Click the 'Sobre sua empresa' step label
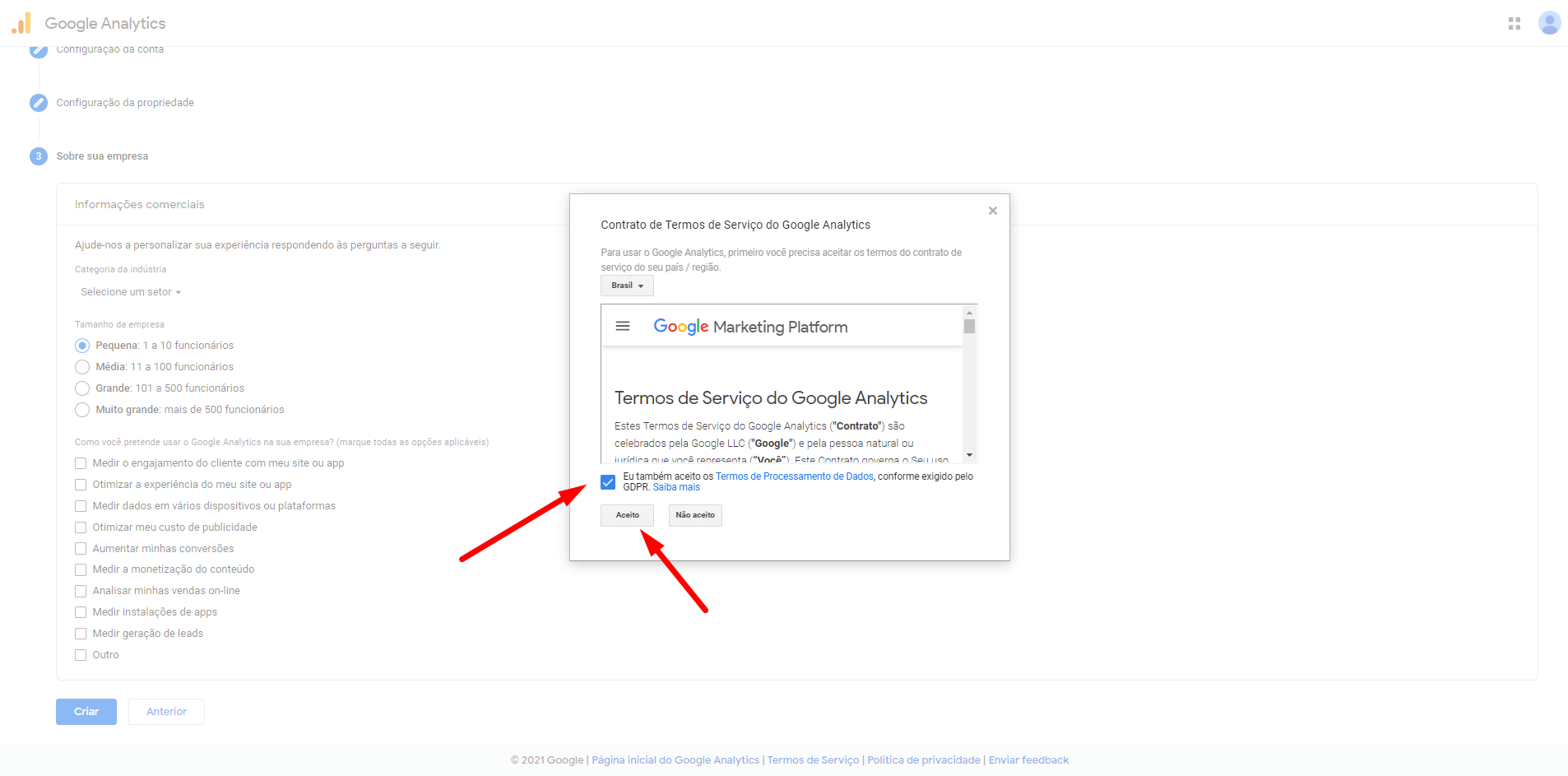This screenshot has height=776, width=1568. point(102,156)
